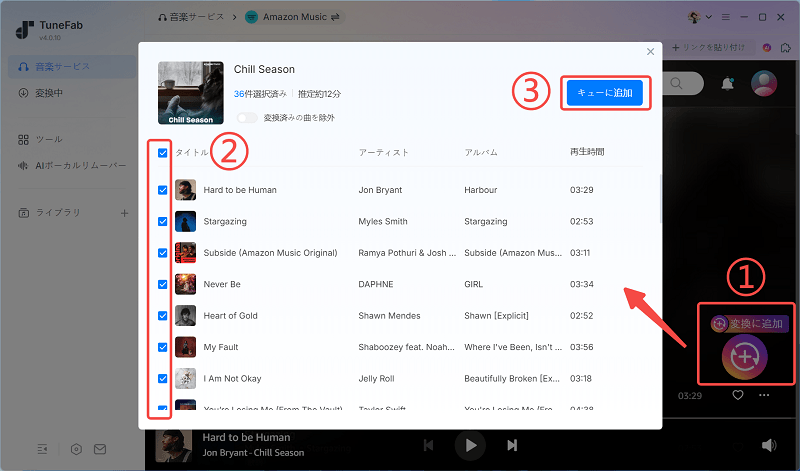The height and width of the screenshot is (471, 800).
Task: Click Heart of Gold track artwork
Action: pos(186,316)
